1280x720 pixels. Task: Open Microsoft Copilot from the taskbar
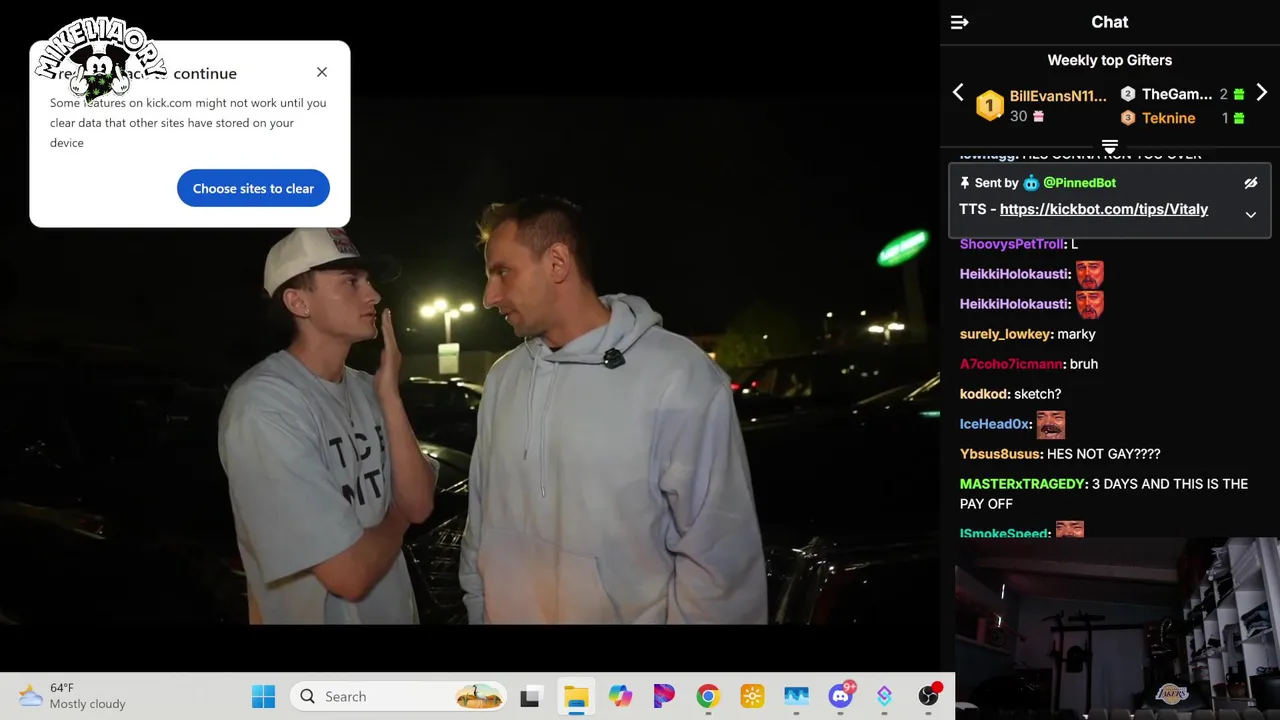point(620,696)
